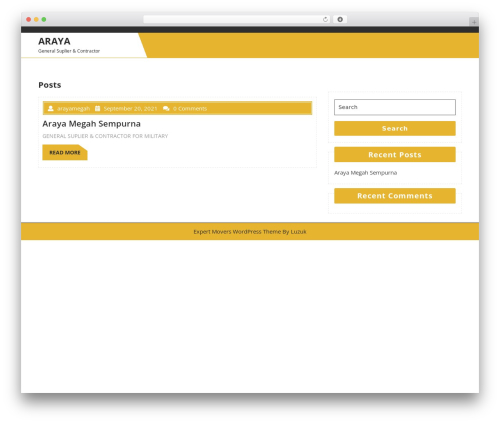
Task: Click the yellow Search button
Action: [395, 128]
